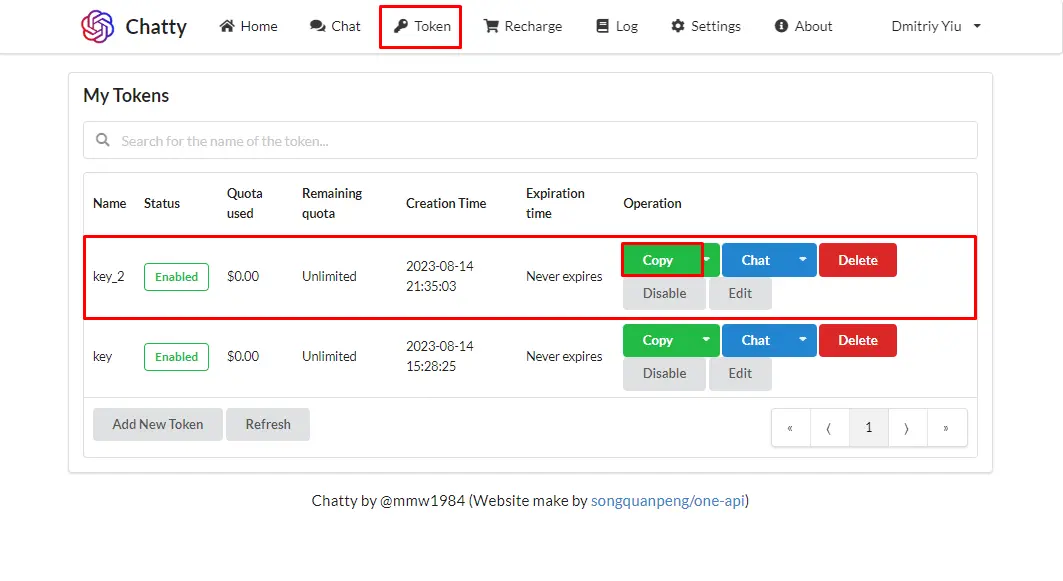Sort by Remaining quota column header
Viewport: 1063px width, 581px height.
(332, 203)
